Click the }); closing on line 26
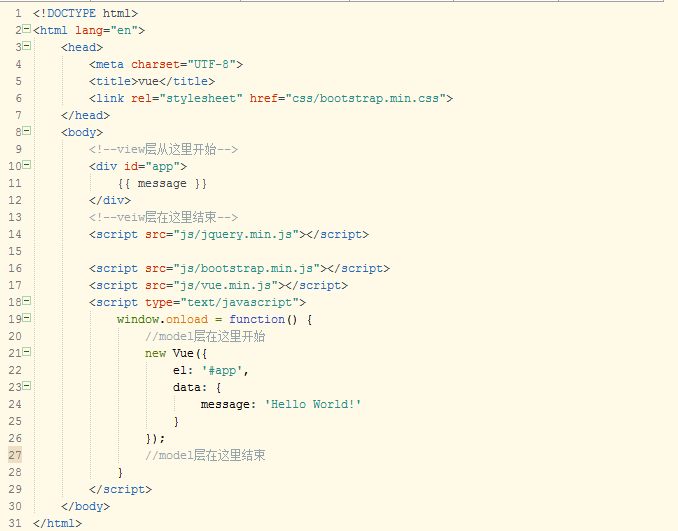Viewport: 678px width, 531px height. coord(155,438)
